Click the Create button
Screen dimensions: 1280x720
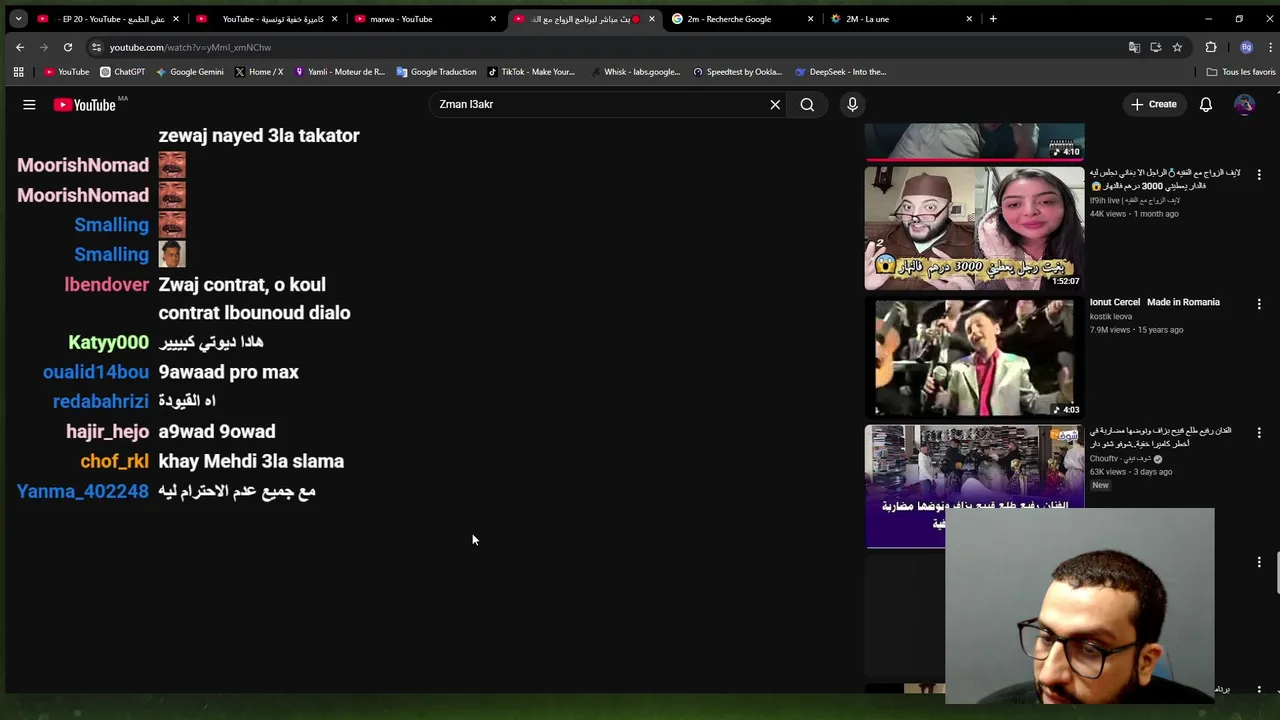pyautogui.click(x=1153, y=104)
